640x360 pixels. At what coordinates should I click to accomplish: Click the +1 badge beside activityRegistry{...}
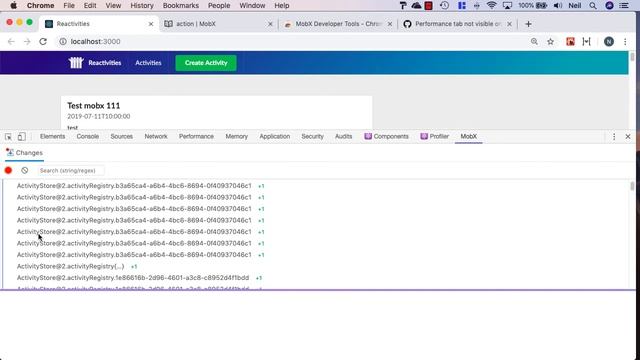point(134,267)
